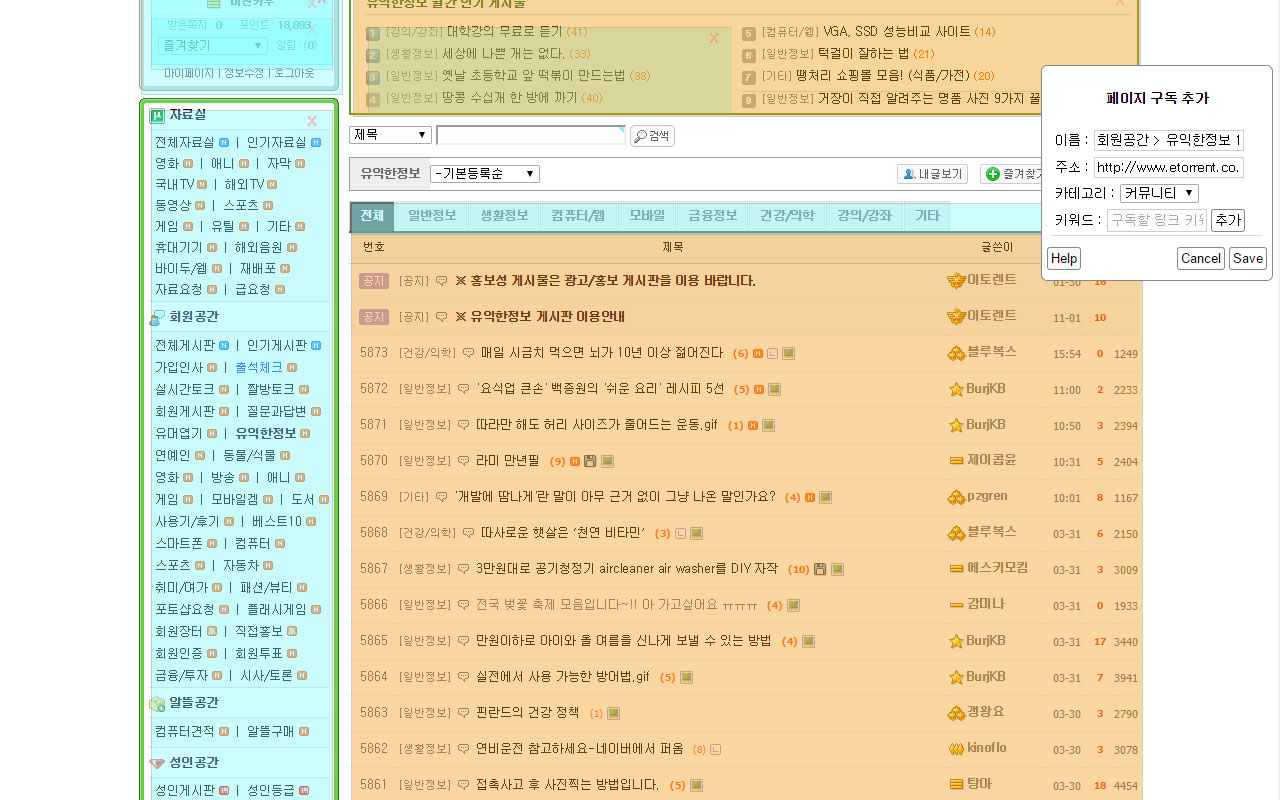
Task: Click the 로그아웃 link
Action: [x=294, y=73]
